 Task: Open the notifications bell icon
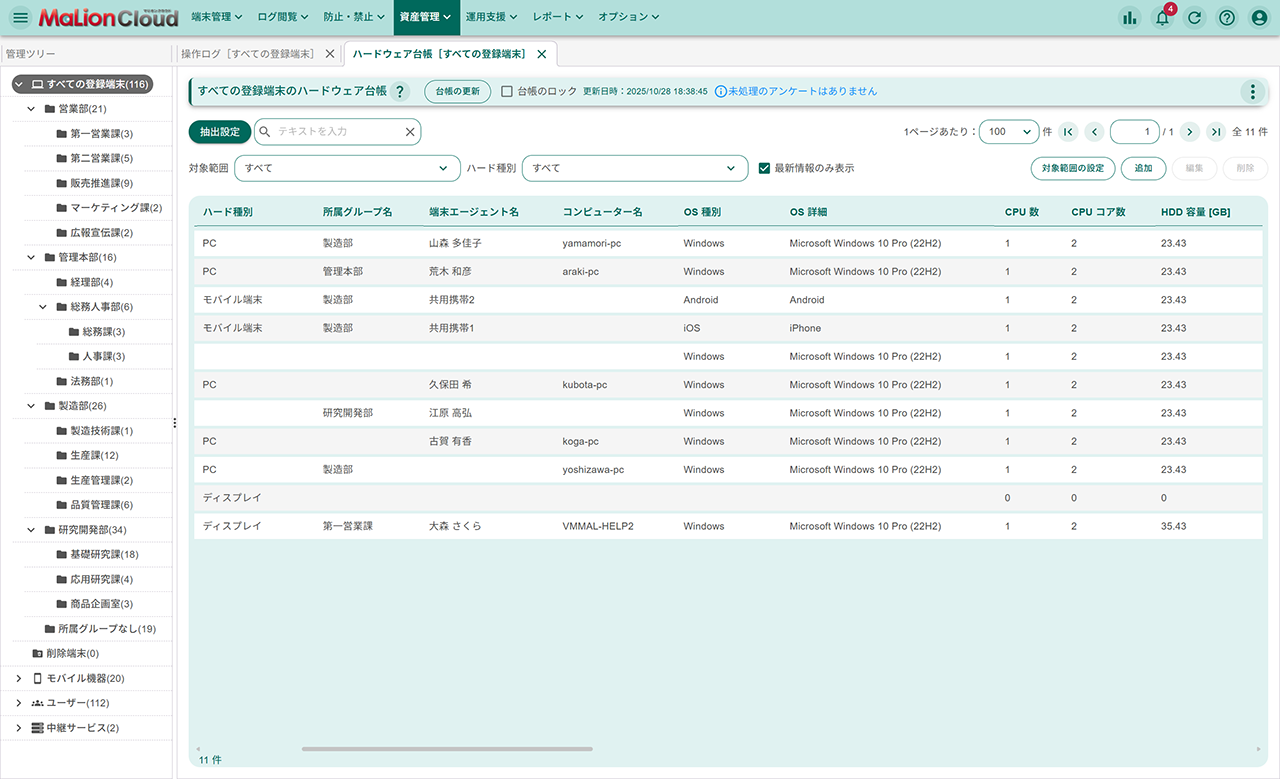point(1162,17)
